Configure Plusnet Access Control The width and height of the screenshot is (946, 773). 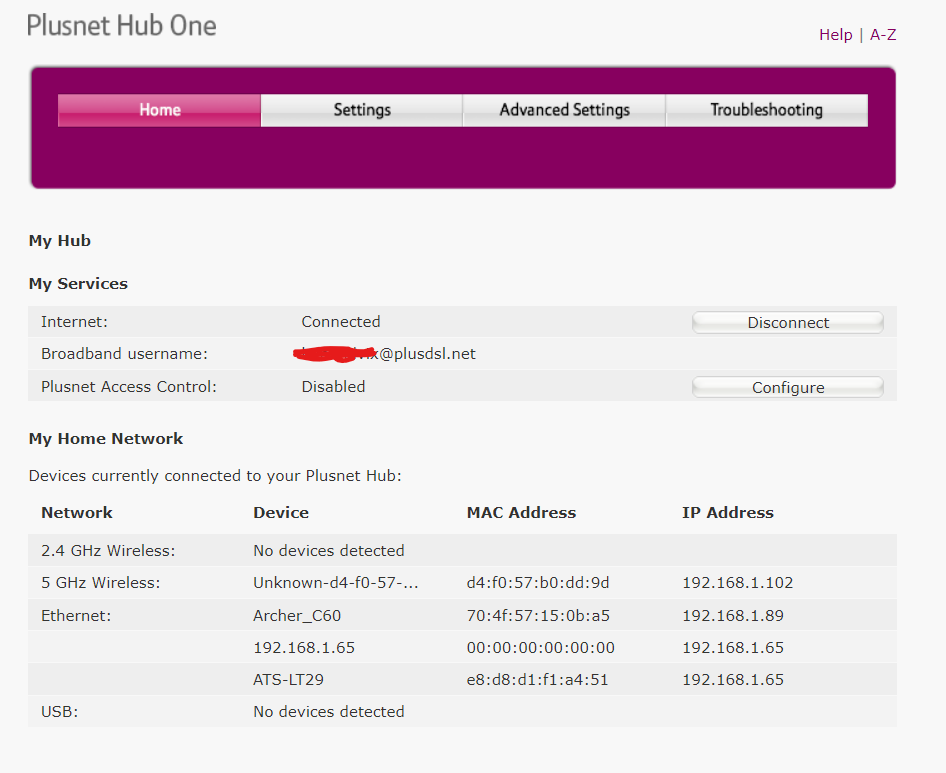[x=788, y=388]
